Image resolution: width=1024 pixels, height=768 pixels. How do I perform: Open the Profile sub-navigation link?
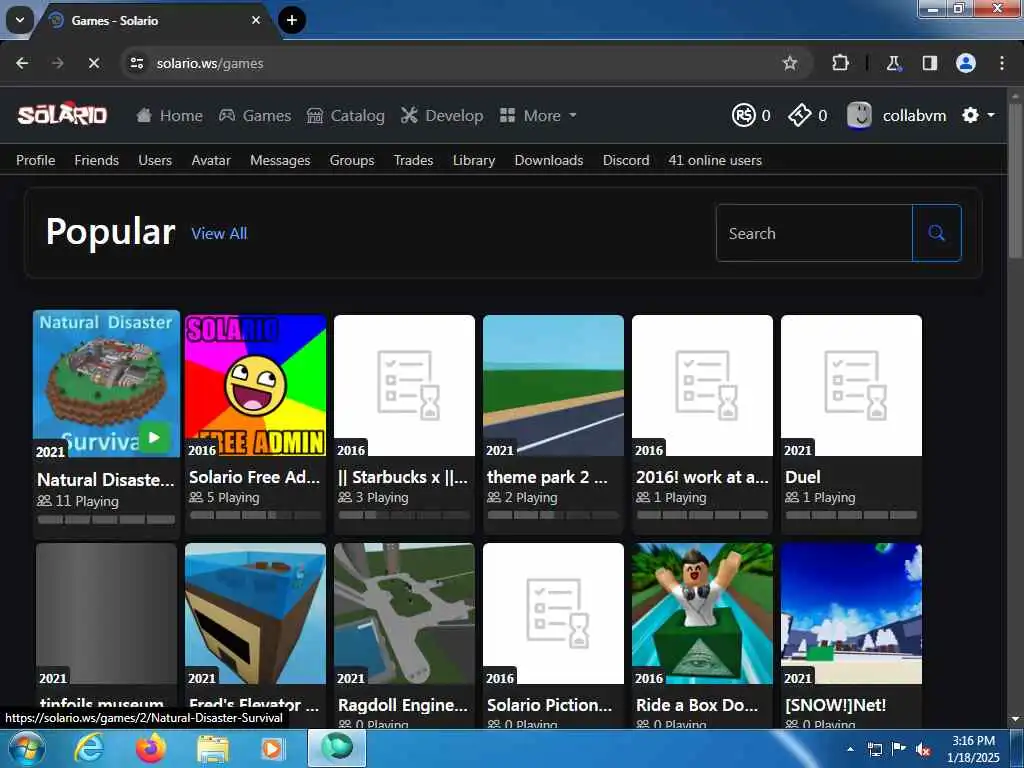point(35,160)
